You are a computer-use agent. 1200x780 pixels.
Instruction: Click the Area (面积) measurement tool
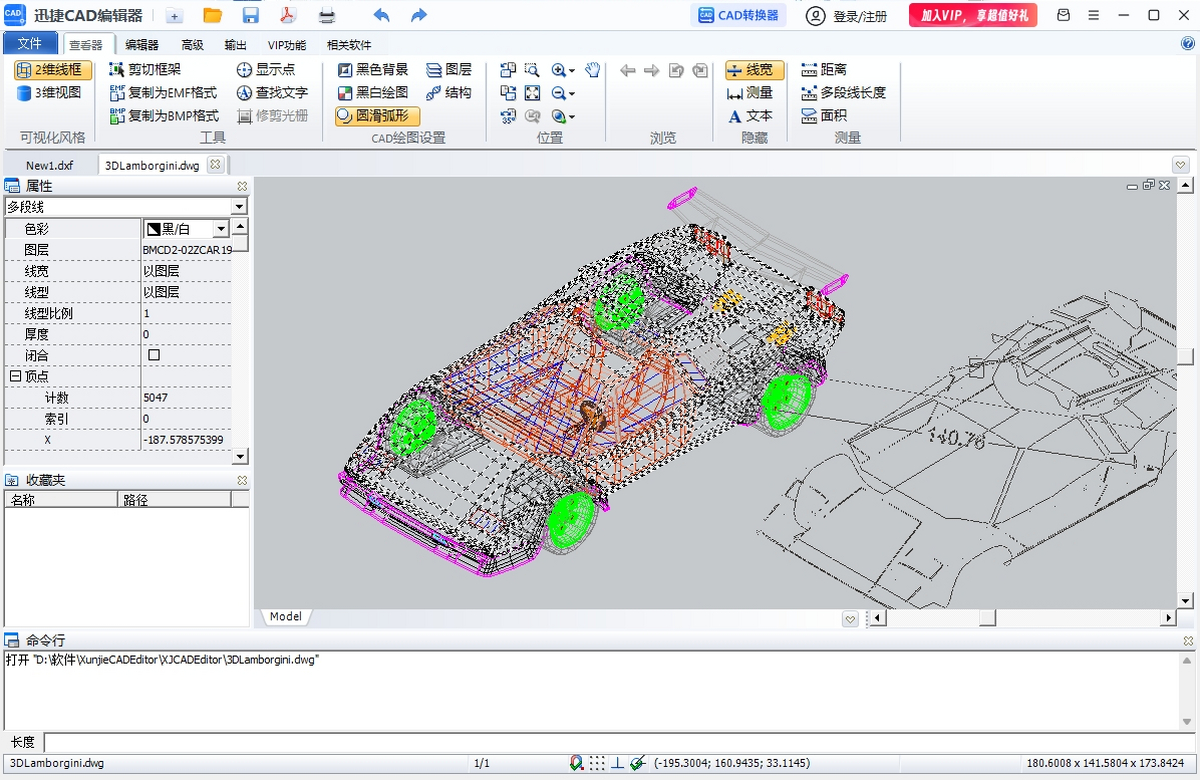click(823, 116)
